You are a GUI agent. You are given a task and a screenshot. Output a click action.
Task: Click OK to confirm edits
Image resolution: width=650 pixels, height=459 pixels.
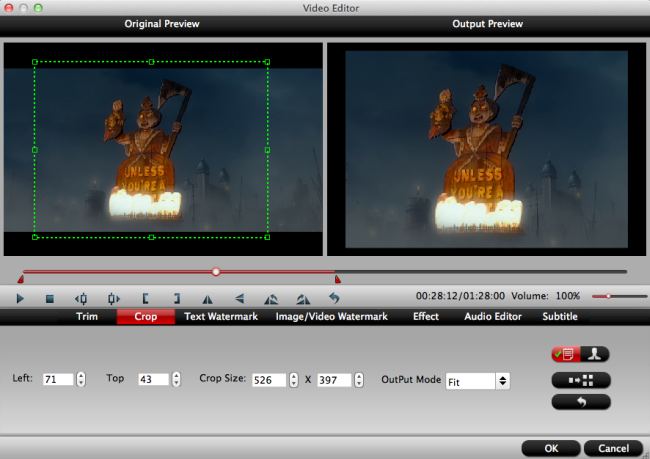pos(551,448)
